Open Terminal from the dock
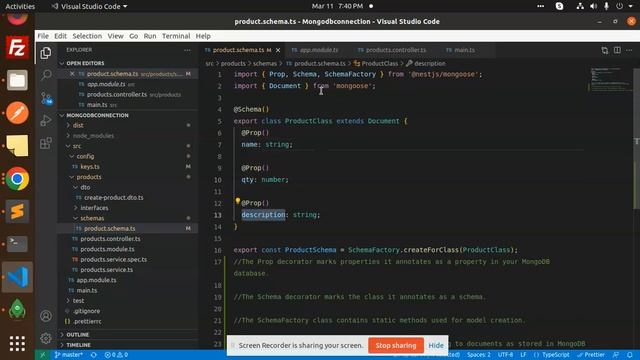640x360 pixels. (x=17, y=244)
